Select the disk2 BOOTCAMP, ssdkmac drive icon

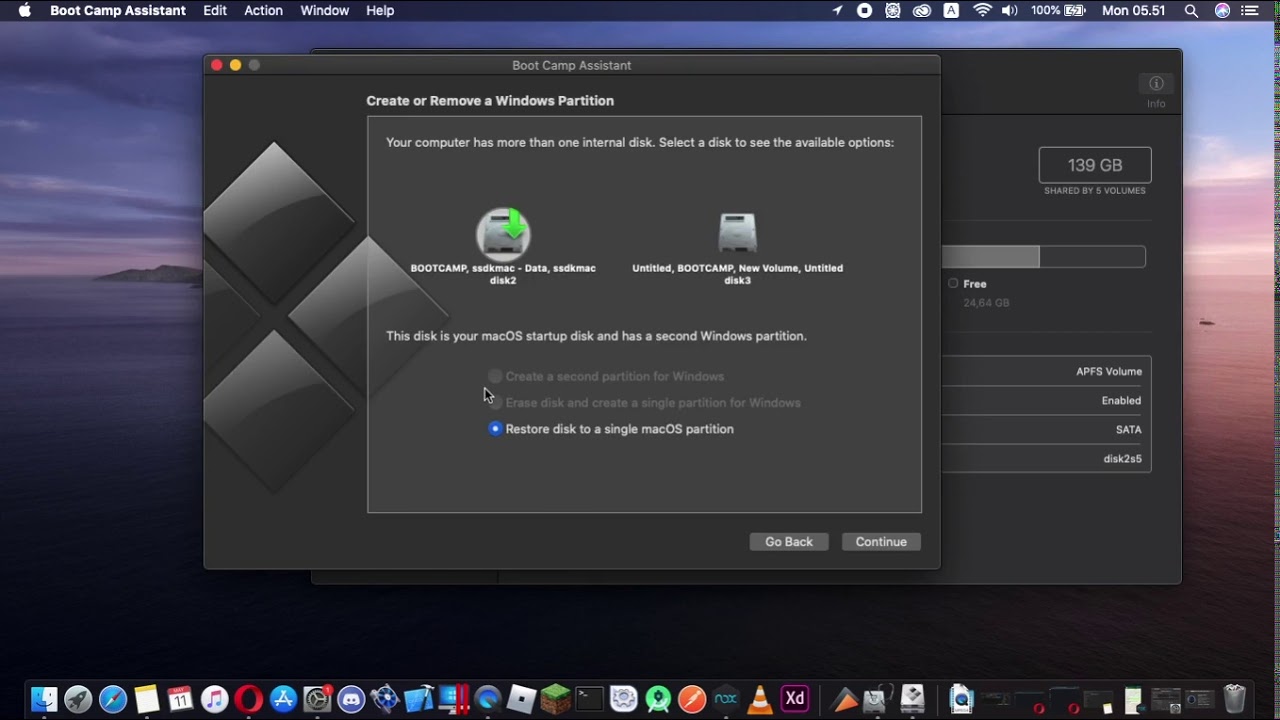point(503,234)
